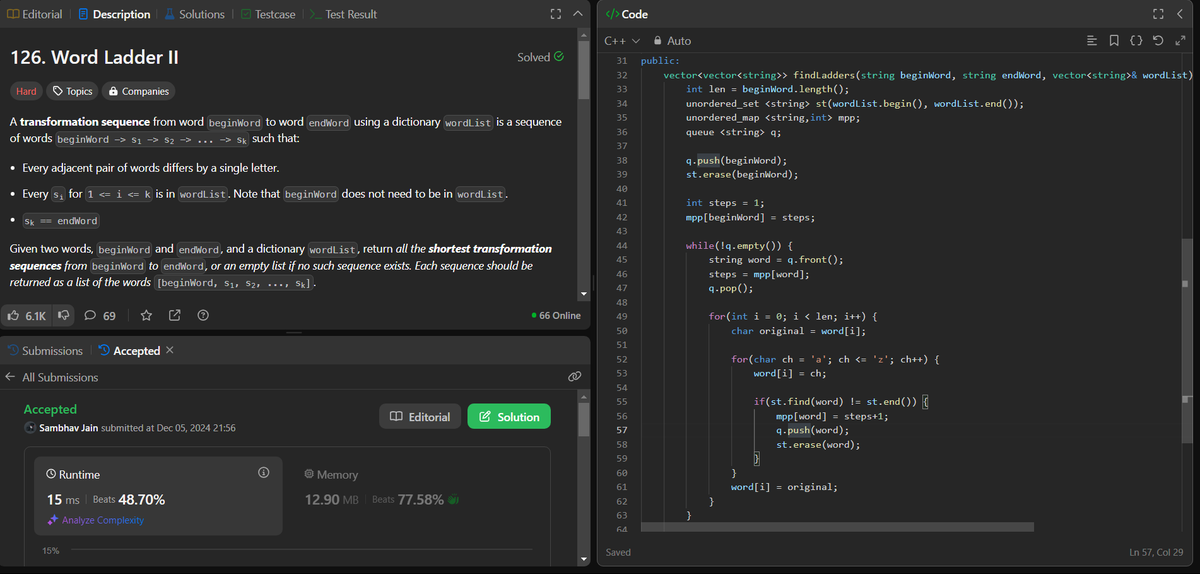Open the C++ language dropdown
This screenshot has width=1200, height=574.
622,41
